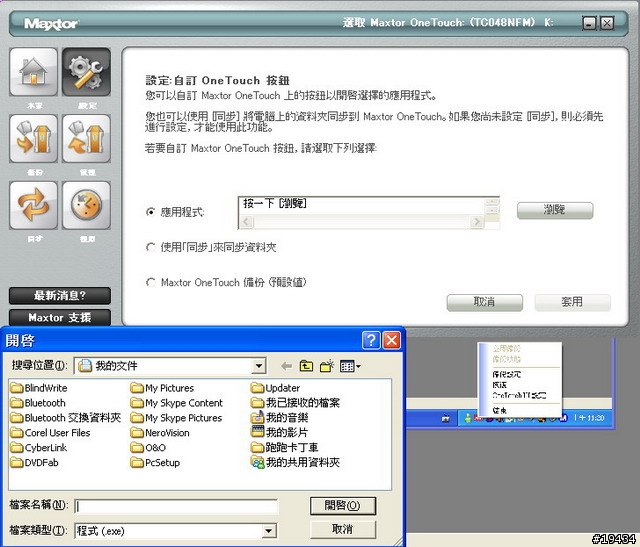
Task: Click the 套用 apply button
Action: tap(572, 302)
